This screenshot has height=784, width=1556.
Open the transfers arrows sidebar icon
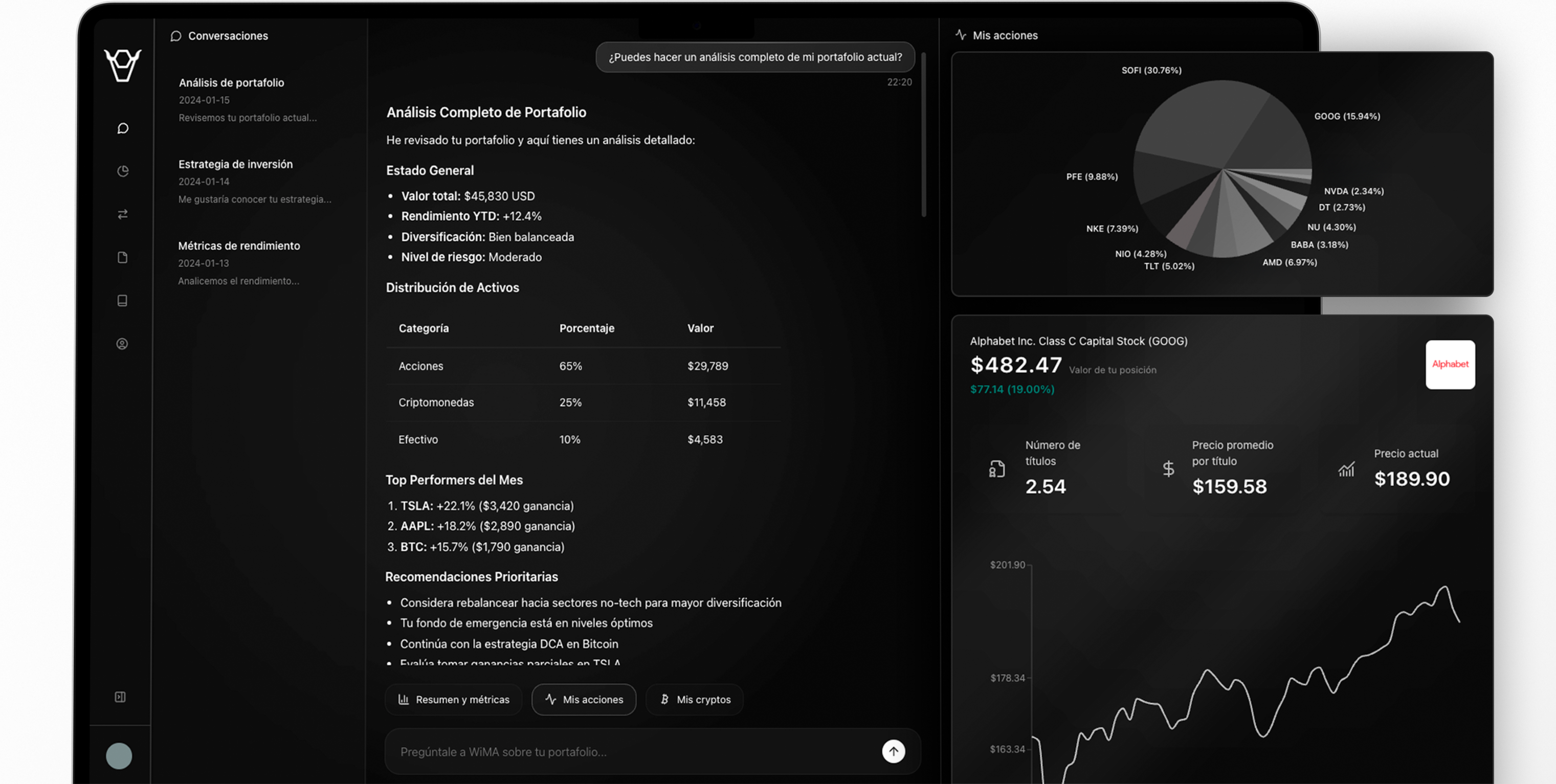[123, 214]
